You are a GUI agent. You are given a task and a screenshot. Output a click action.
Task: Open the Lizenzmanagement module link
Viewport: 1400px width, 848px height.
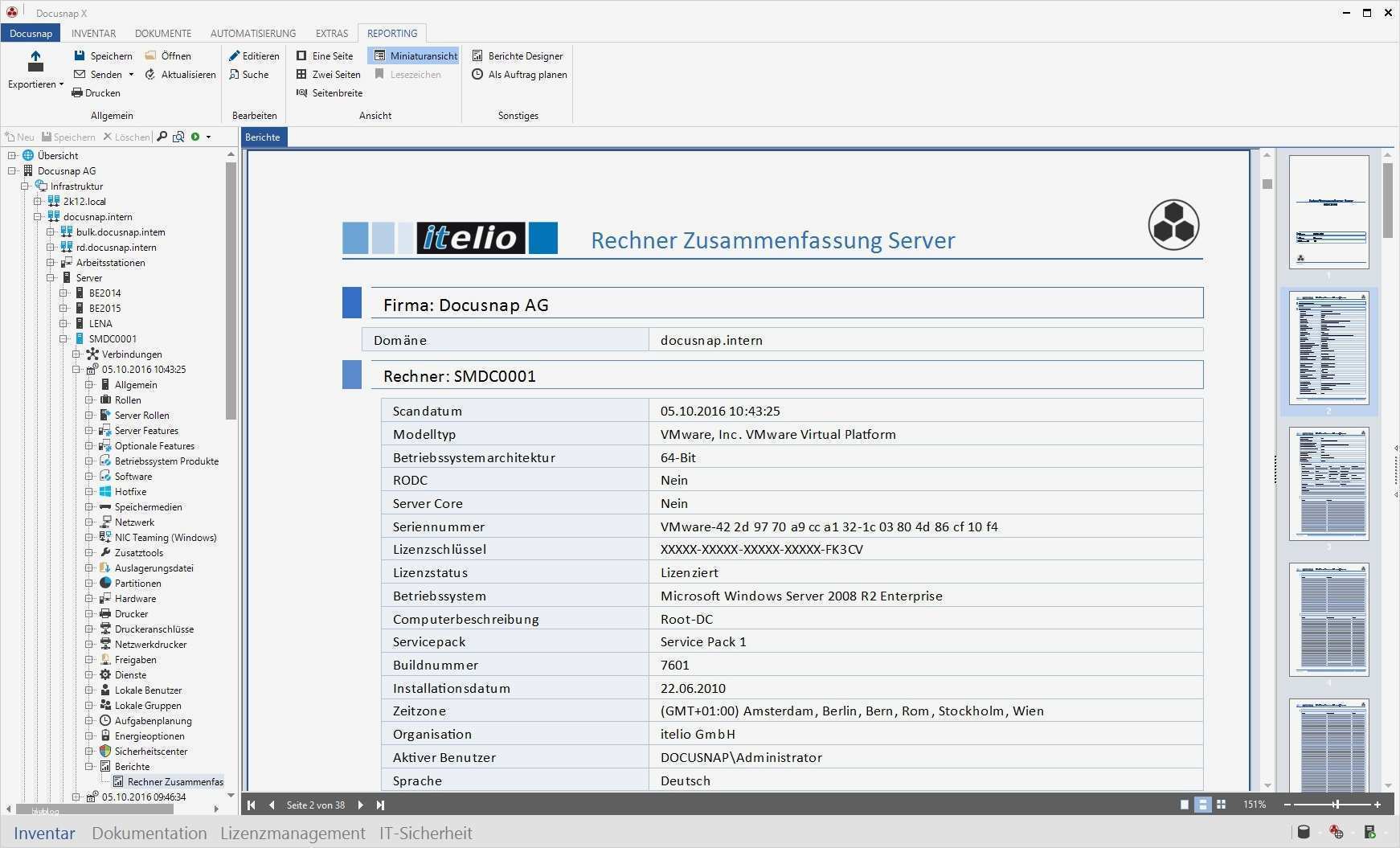[293, 833]
